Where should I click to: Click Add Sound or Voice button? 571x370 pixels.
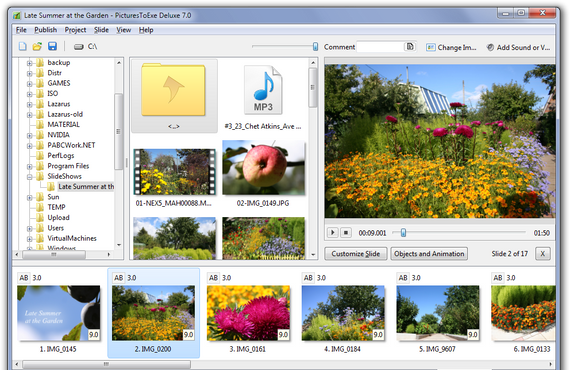click(x=519, y=47)
